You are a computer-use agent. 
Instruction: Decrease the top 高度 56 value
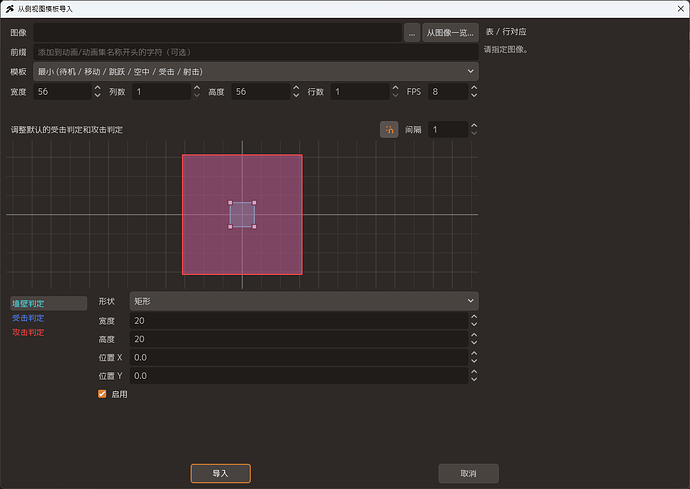tap(296, 95)
